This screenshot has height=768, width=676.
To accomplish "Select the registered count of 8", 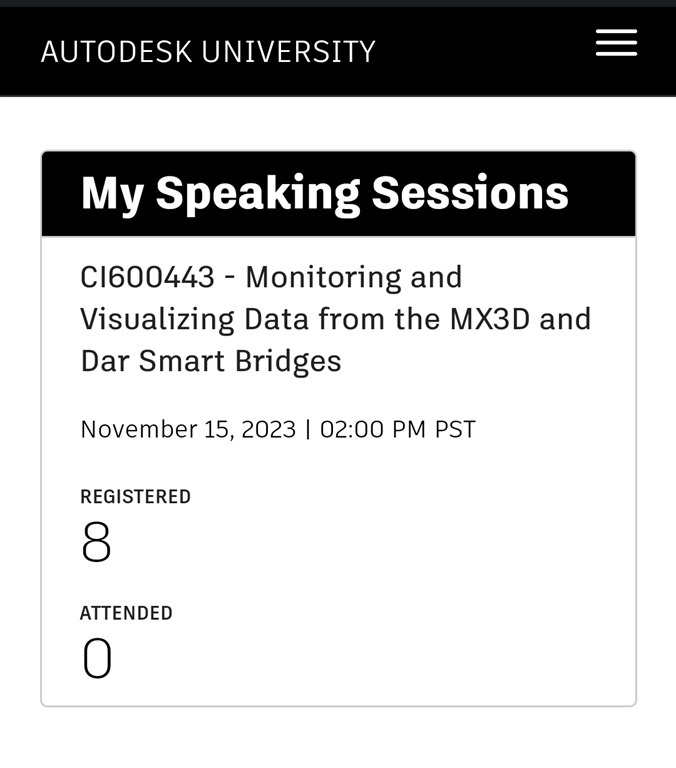I will pos(96,543).
